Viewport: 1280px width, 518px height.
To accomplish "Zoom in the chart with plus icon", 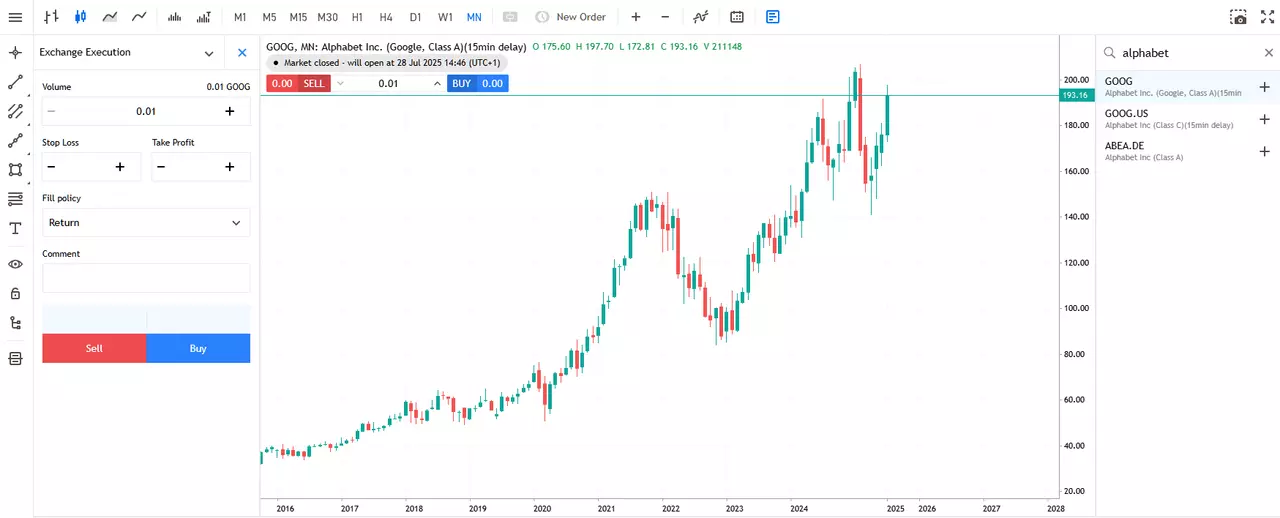I will coord(636,17).
